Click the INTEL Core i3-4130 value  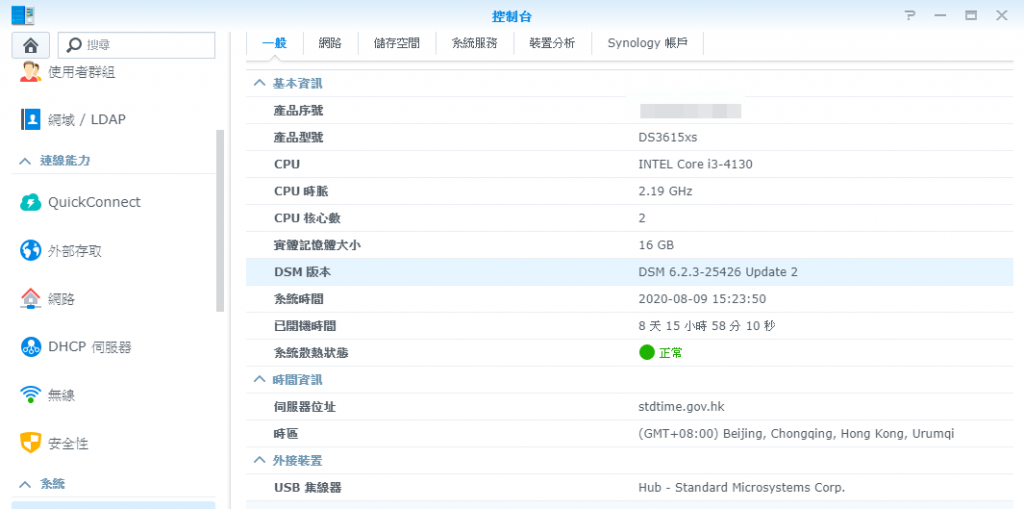tap(696, 165)
